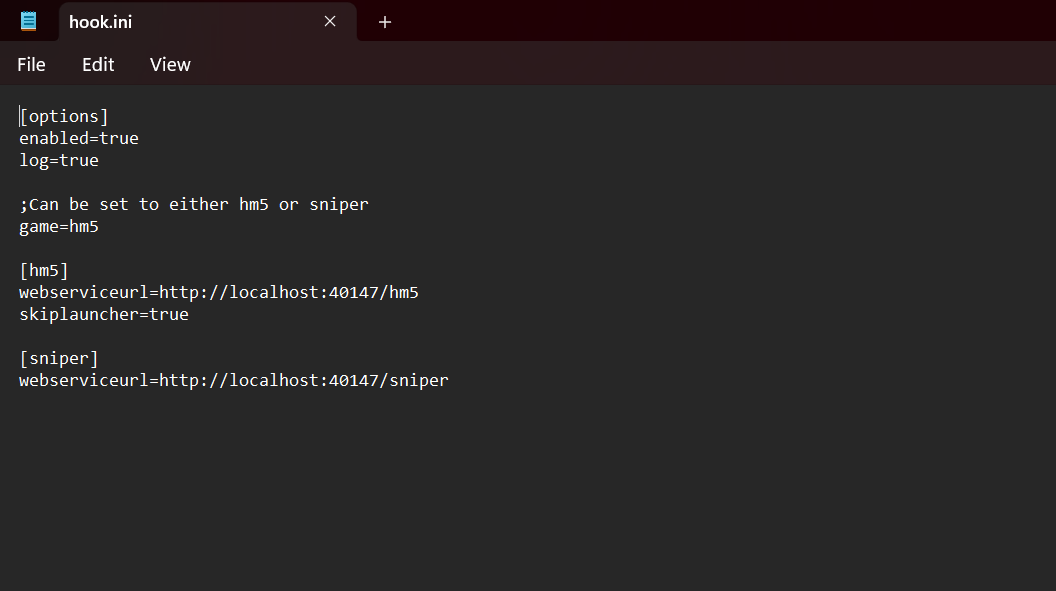
Task: Open the File menu
Action: coord(31,65)
